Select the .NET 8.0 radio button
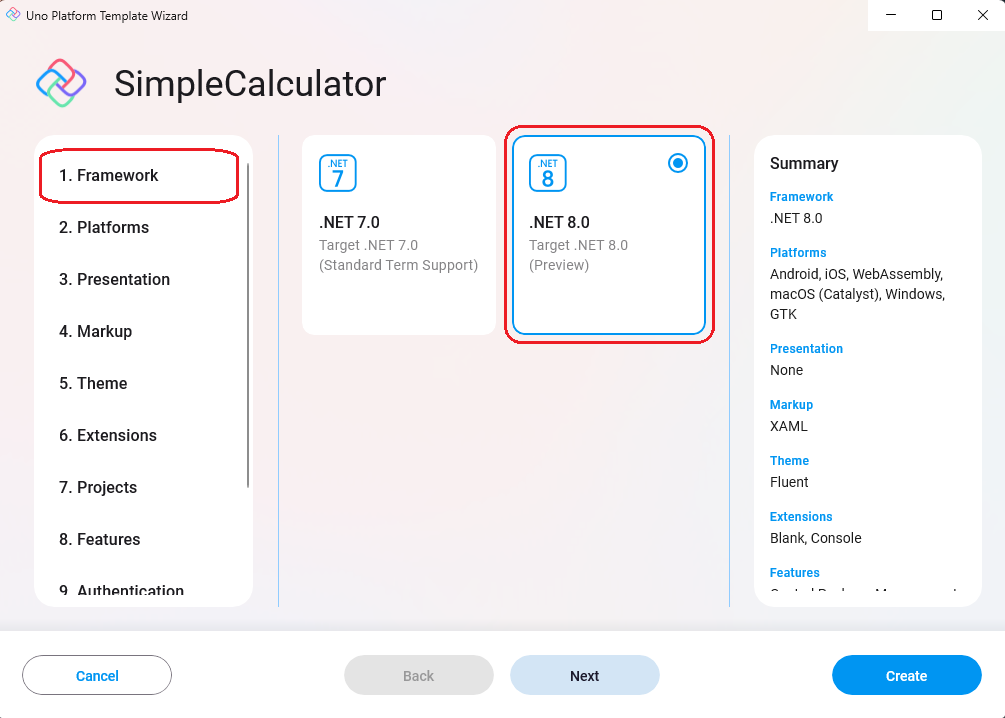 pos(678,163)
